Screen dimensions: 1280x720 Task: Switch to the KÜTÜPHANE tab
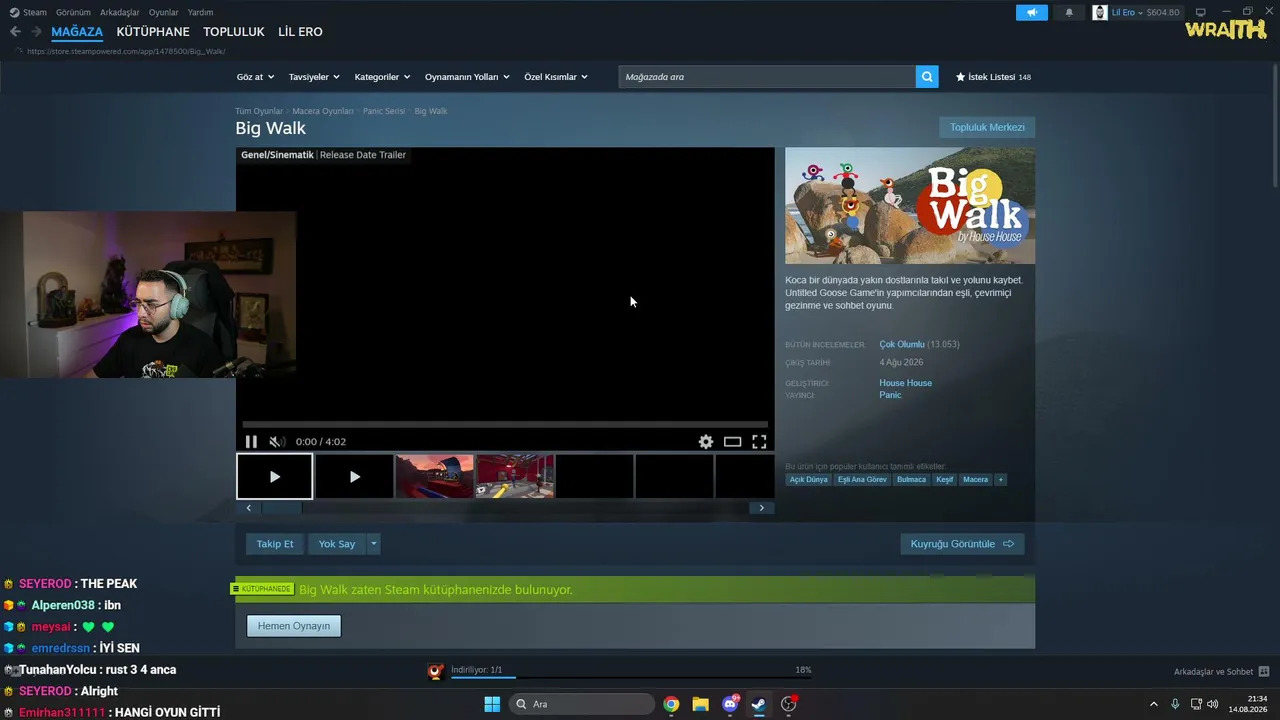point(153,32)
